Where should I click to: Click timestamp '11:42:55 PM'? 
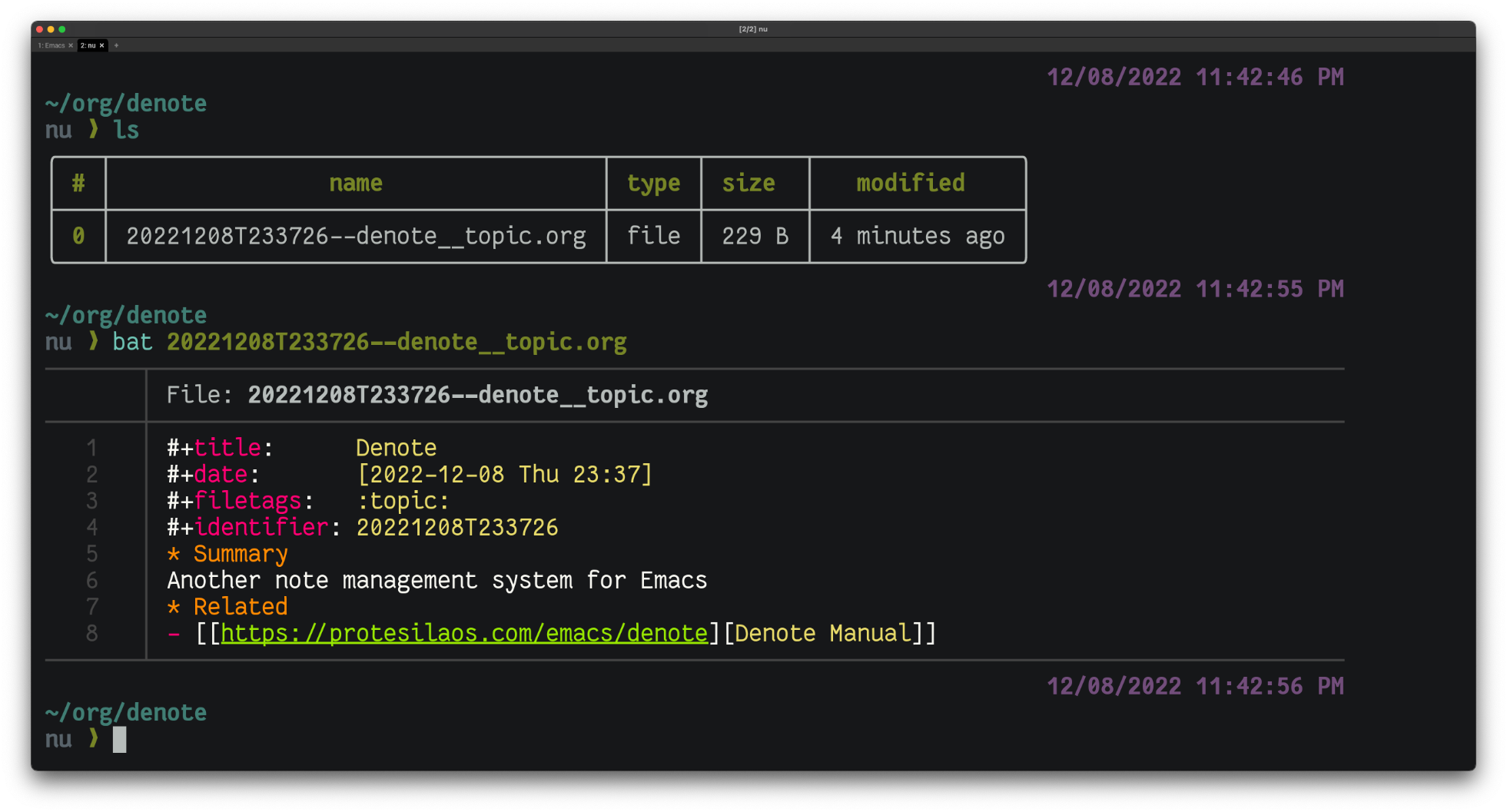click(x=1270, y=289)
